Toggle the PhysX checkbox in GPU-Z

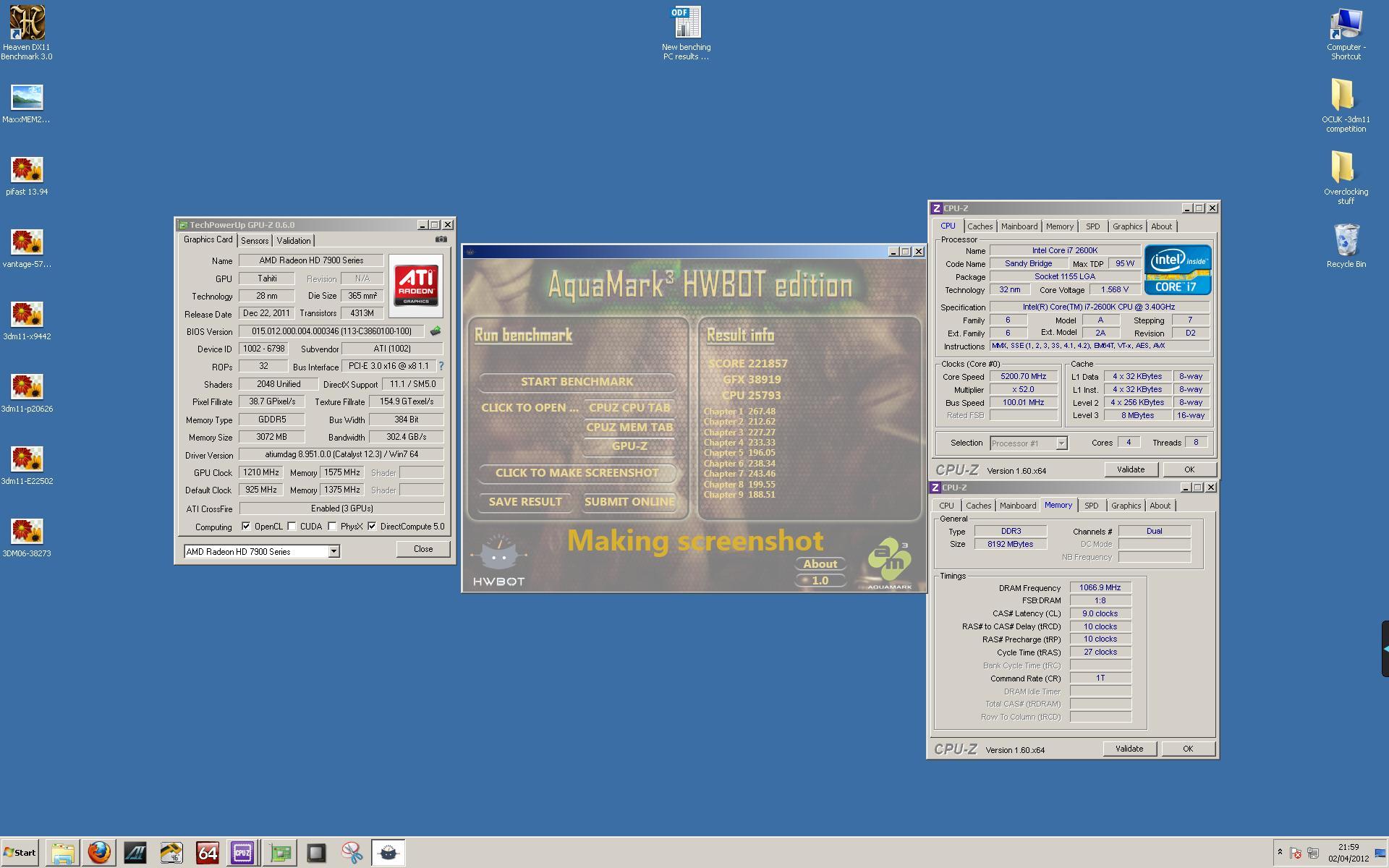click(x=332, y=526)
